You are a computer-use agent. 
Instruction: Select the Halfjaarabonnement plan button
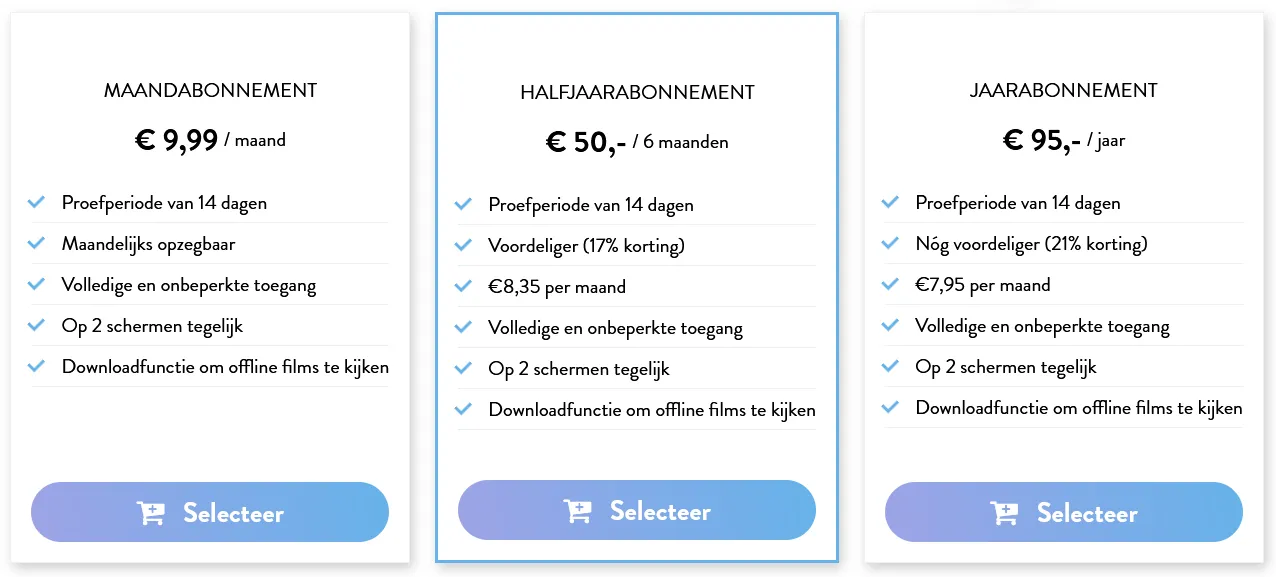click(637, 510)
